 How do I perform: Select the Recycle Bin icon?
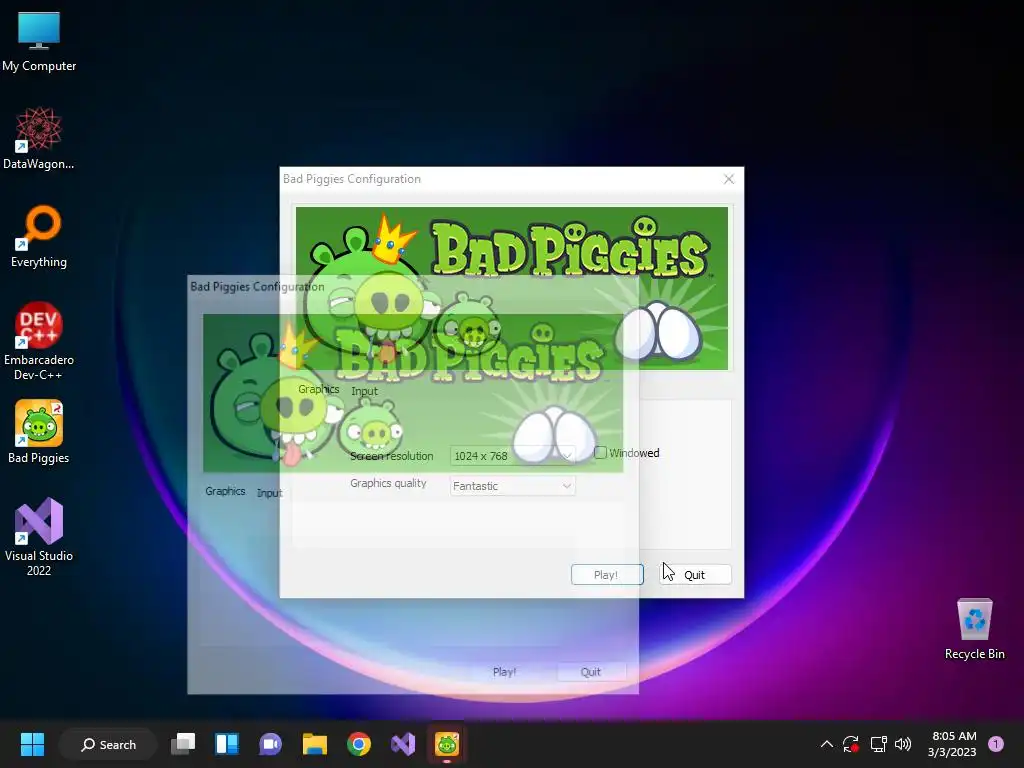(x=974, y=629)
